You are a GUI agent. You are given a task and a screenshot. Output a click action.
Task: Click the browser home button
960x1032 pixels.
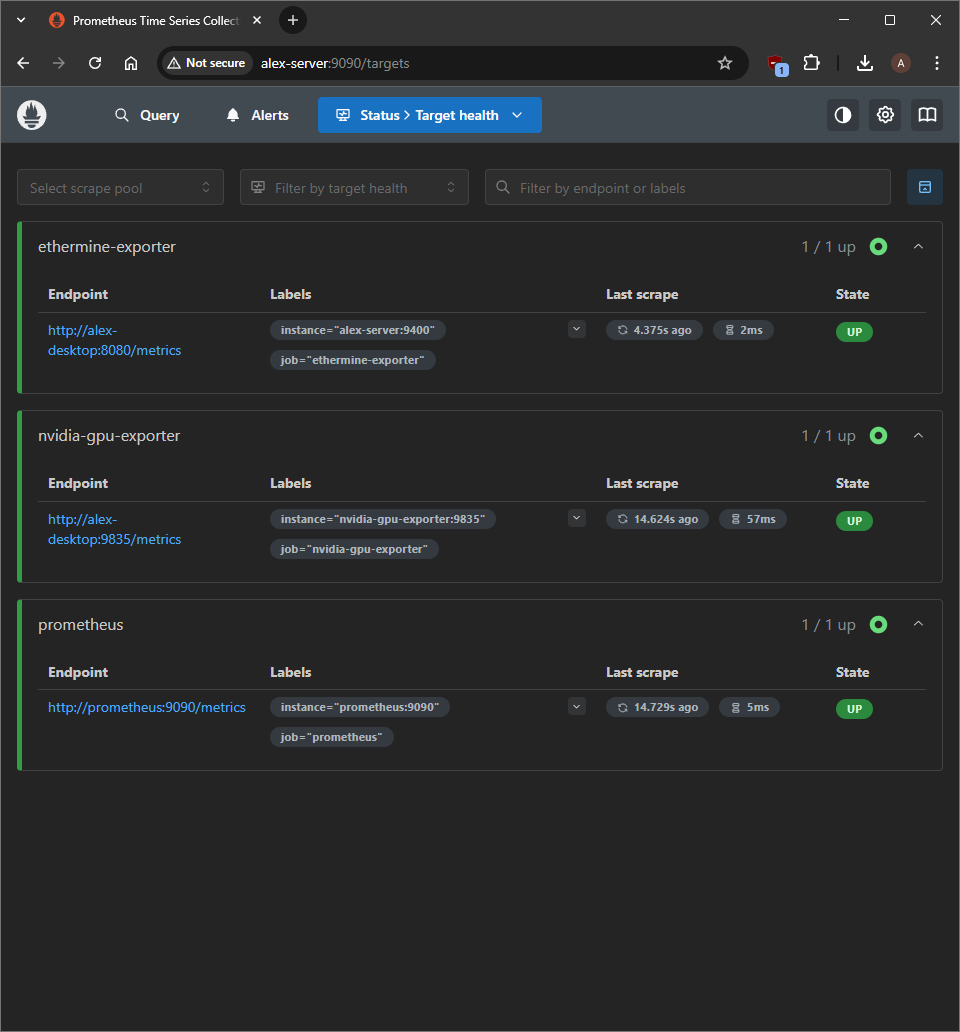[131, 63]
